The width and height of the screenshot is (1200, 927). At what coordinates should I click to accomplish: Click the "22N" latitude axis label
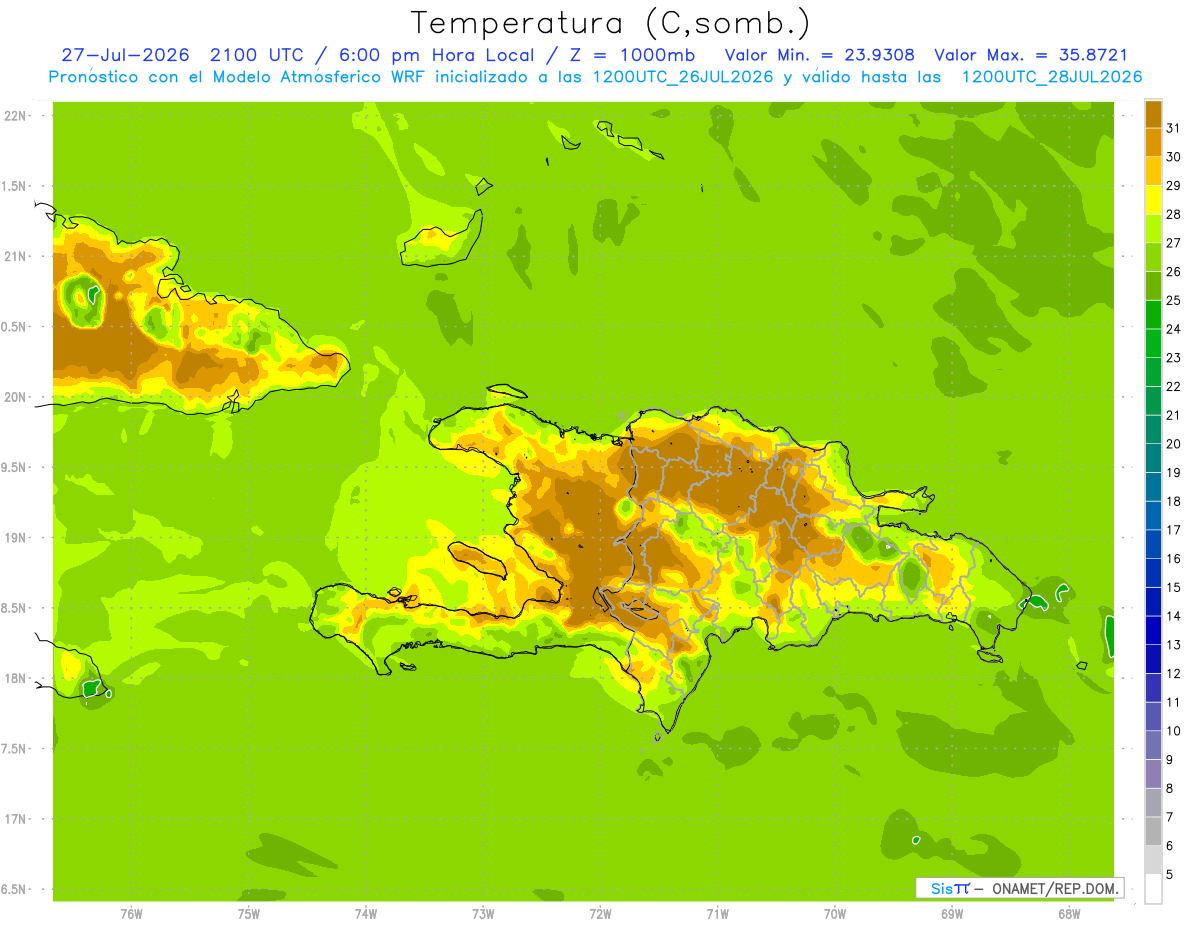click(15, 116)
